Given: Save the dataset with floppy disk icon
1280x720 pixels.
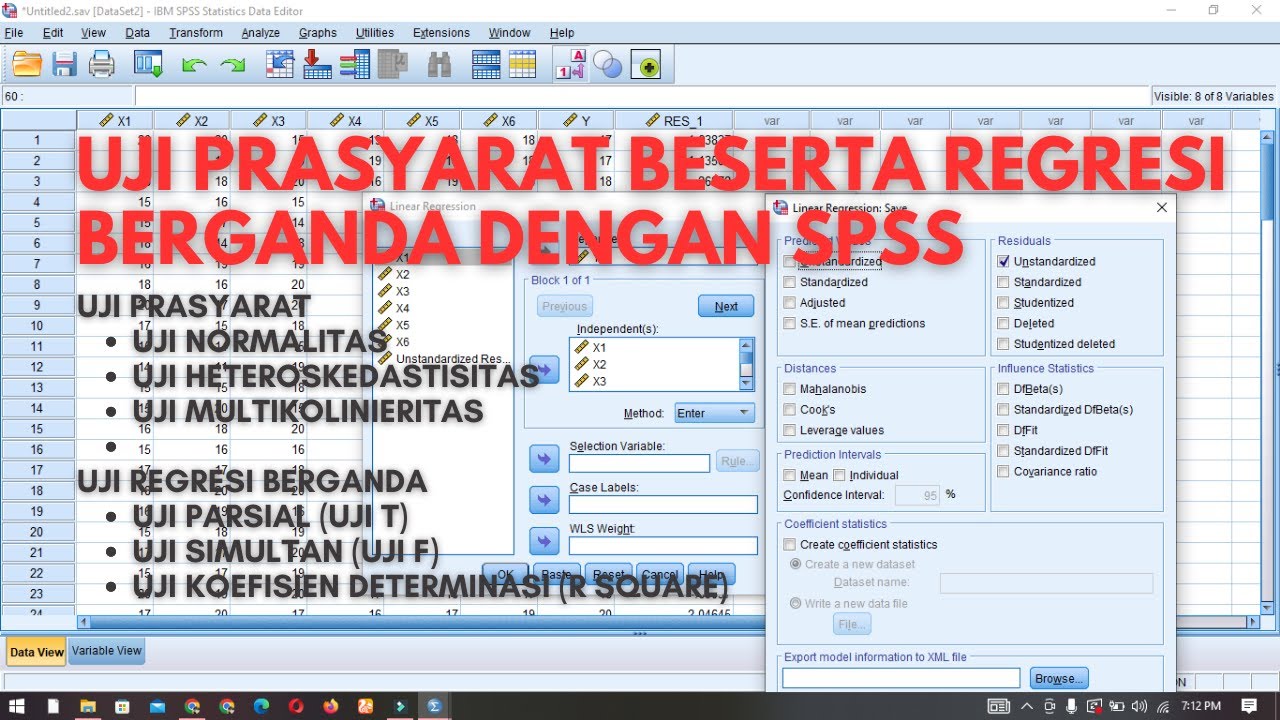Looking at the screenshot, I should pyautogui.click(x=64, y=65).
